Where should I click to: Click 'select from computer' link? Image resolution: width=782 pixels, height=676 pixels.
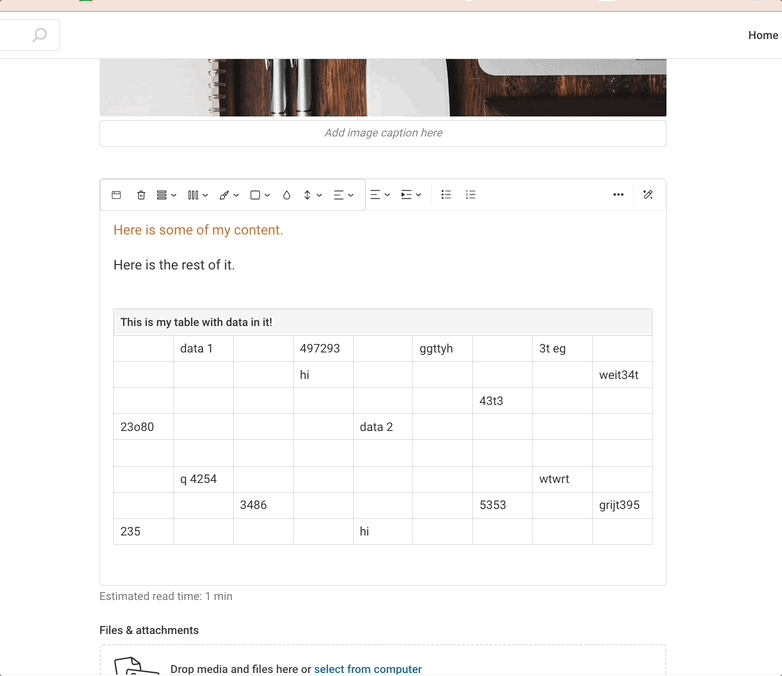tap(368, 669)
